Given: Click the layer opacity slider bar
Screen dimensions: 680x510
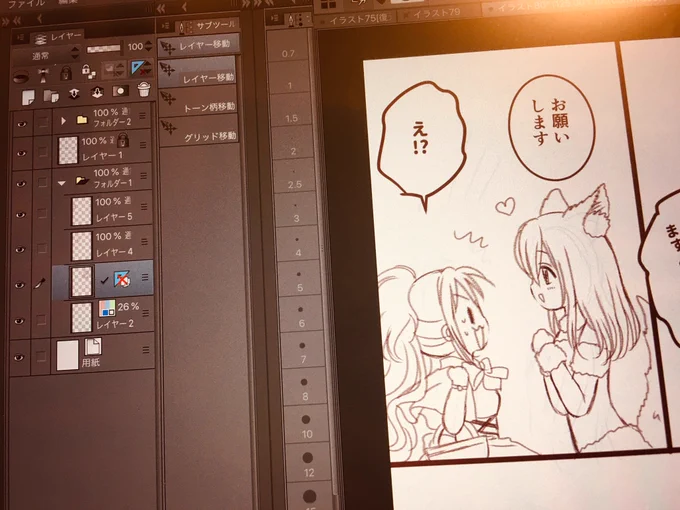Looking at the screenshot, I should 103,49.
